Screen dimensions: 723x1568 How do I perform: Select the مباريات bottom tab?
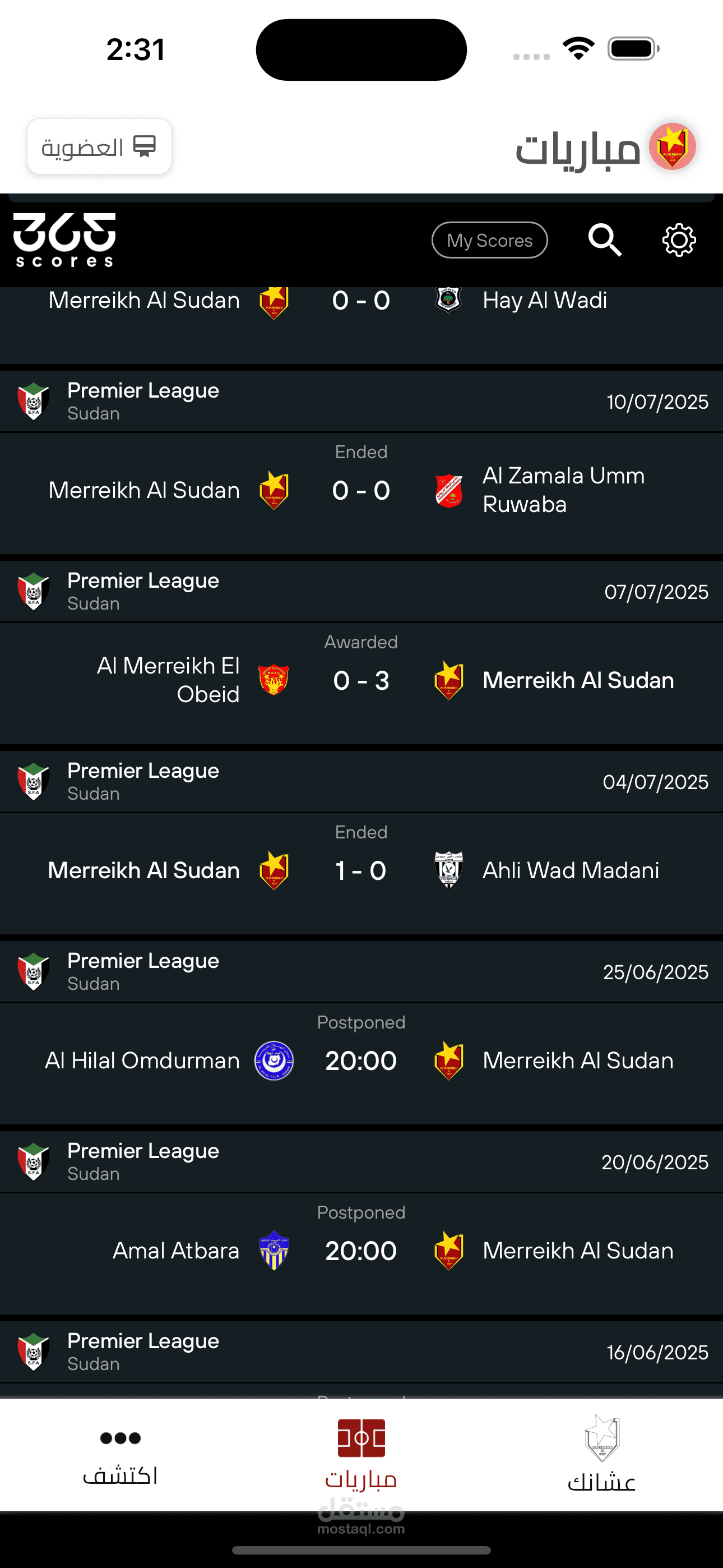[x=361, y=1455]
